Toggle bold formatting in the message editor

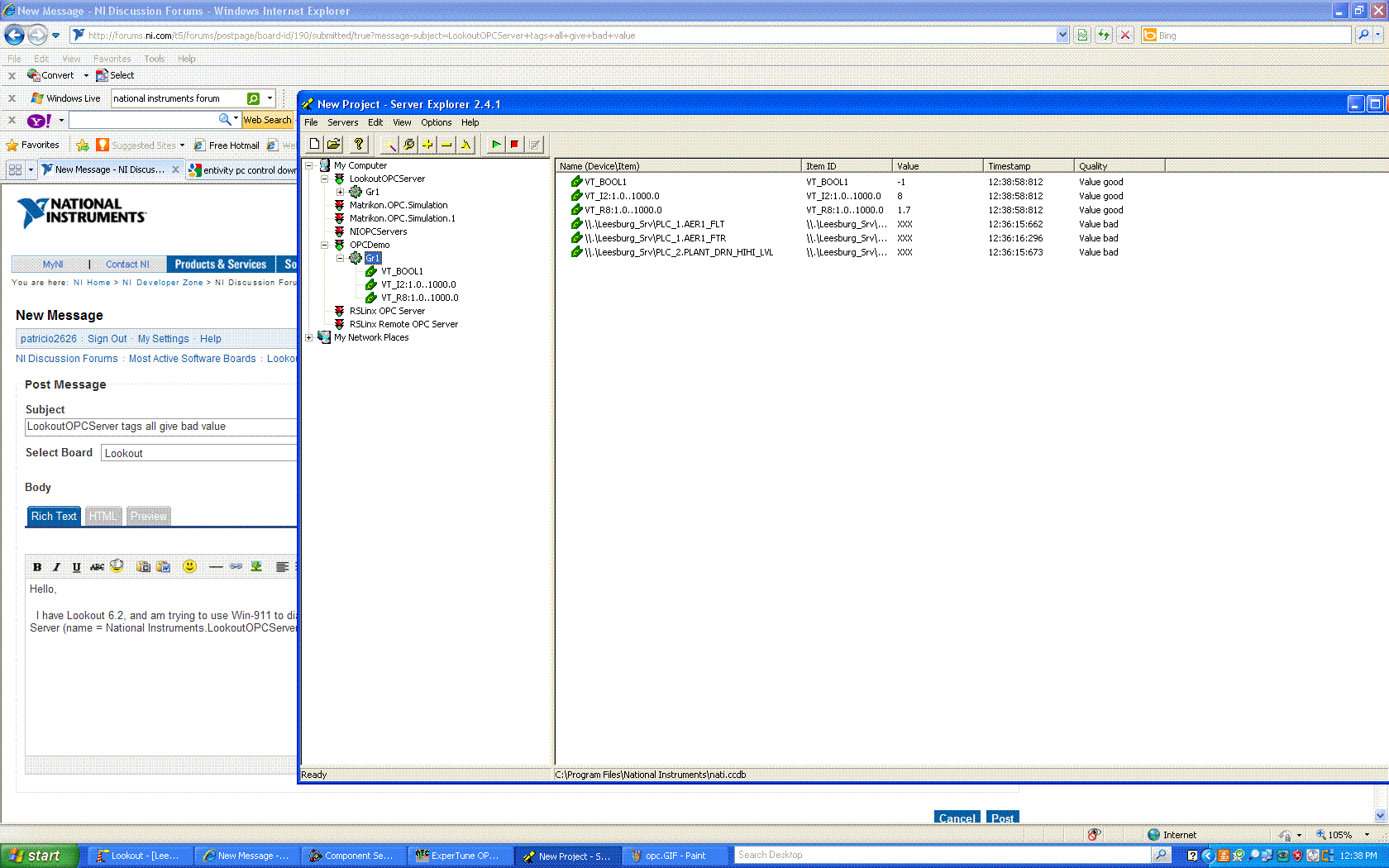coord(37,567)
